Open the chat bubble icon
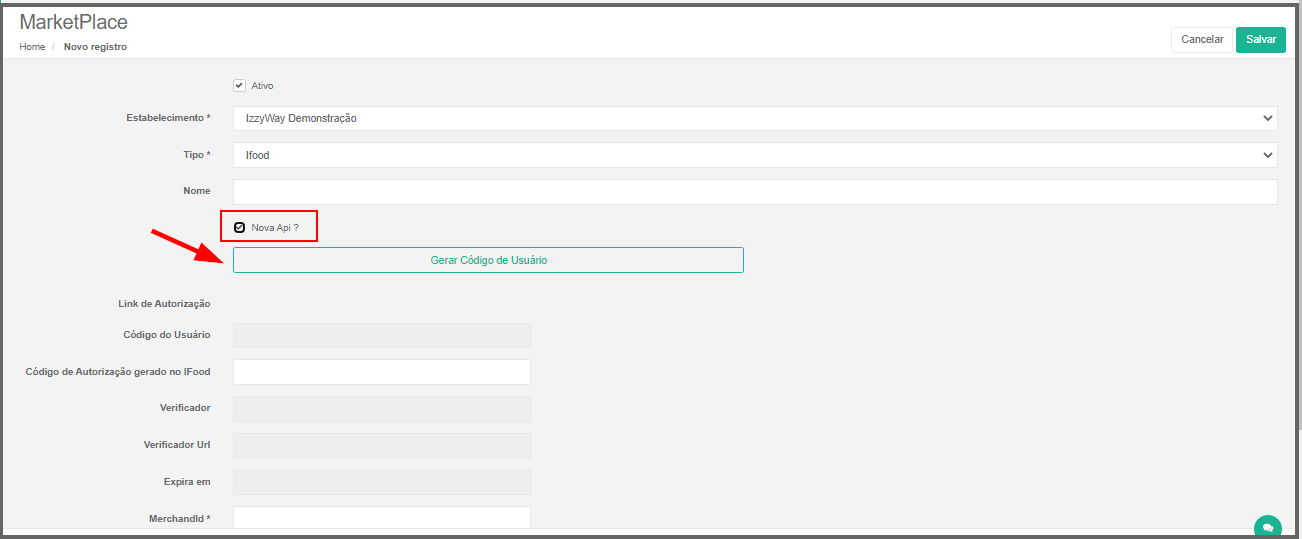Viewport: 1302px width, 539px height. 1267,526
